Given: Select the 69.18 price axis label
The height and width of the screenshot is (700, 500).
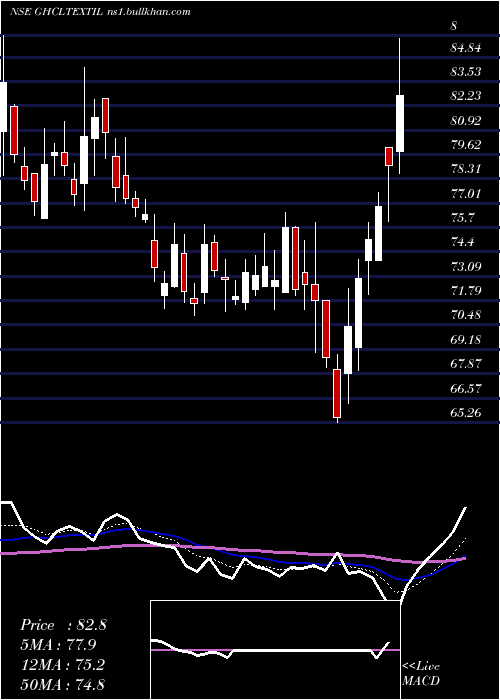Looking at the screenshot, I should click(x=466, y=339).
